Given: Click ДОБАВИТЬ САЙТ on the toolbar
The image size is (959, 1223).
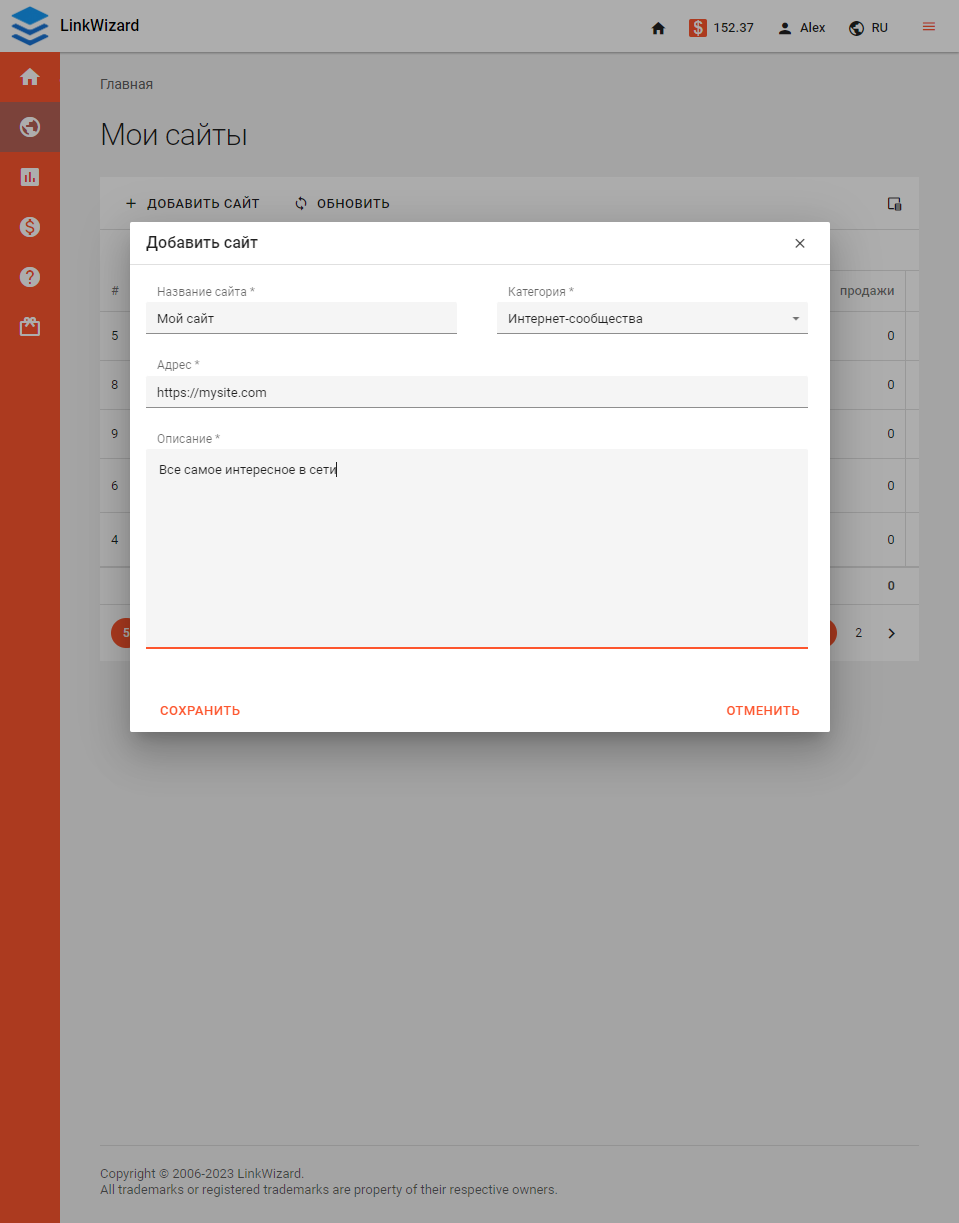Looking at the screenshot, I should [x=192, y=203].
